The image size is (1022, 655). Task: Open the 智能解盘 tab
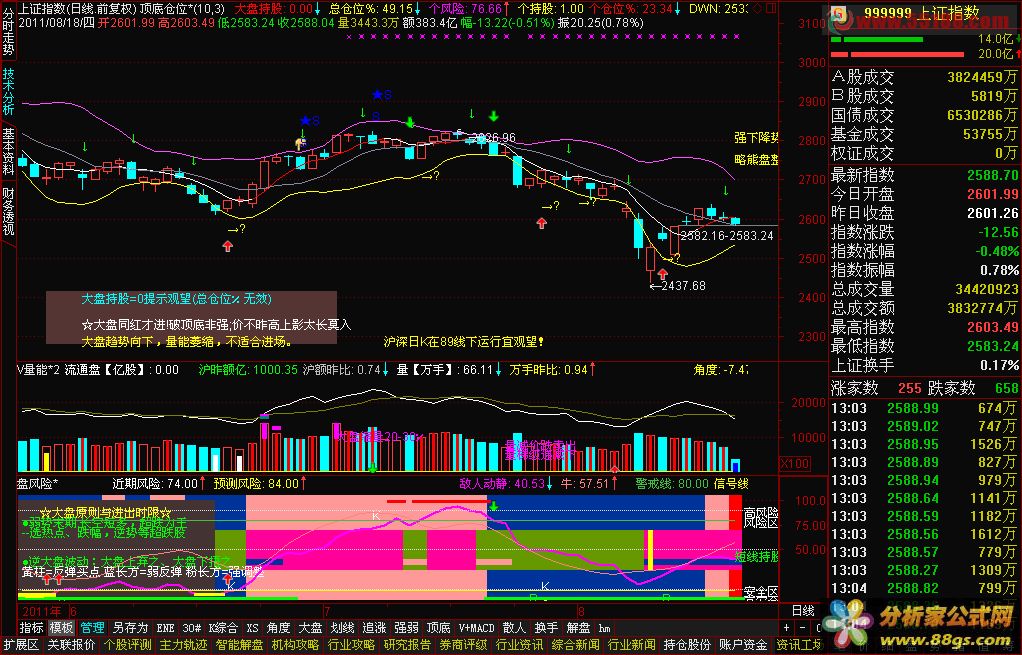239,645
